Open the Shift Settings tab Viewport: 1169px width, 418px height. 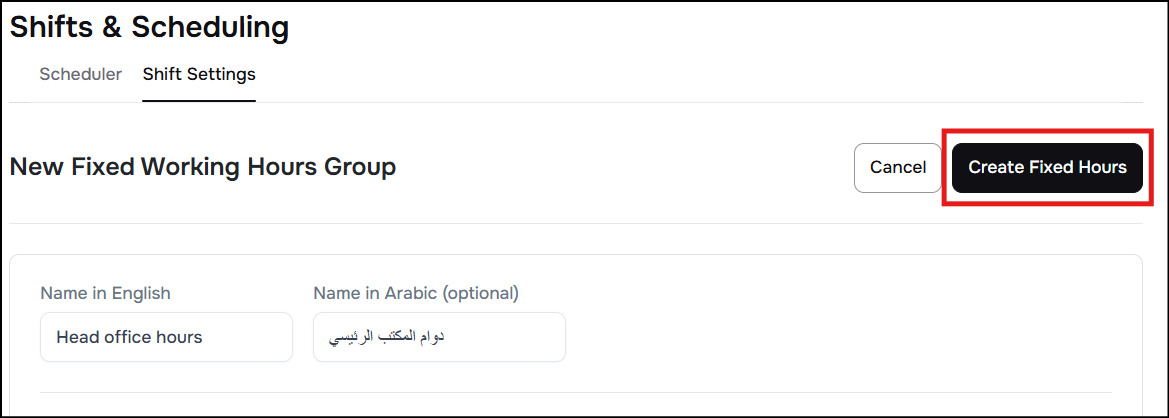tap(199, 74)
